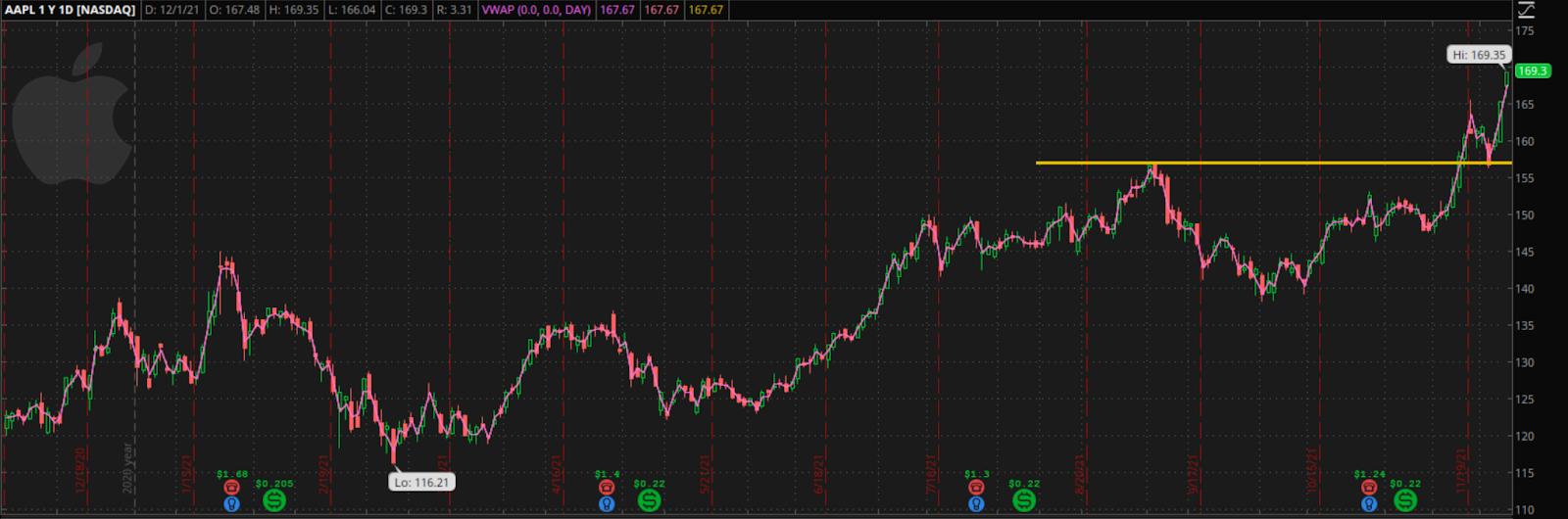
Task: Click the 10/15/21 expiration date marker
Action: [x=1310, y=471]
